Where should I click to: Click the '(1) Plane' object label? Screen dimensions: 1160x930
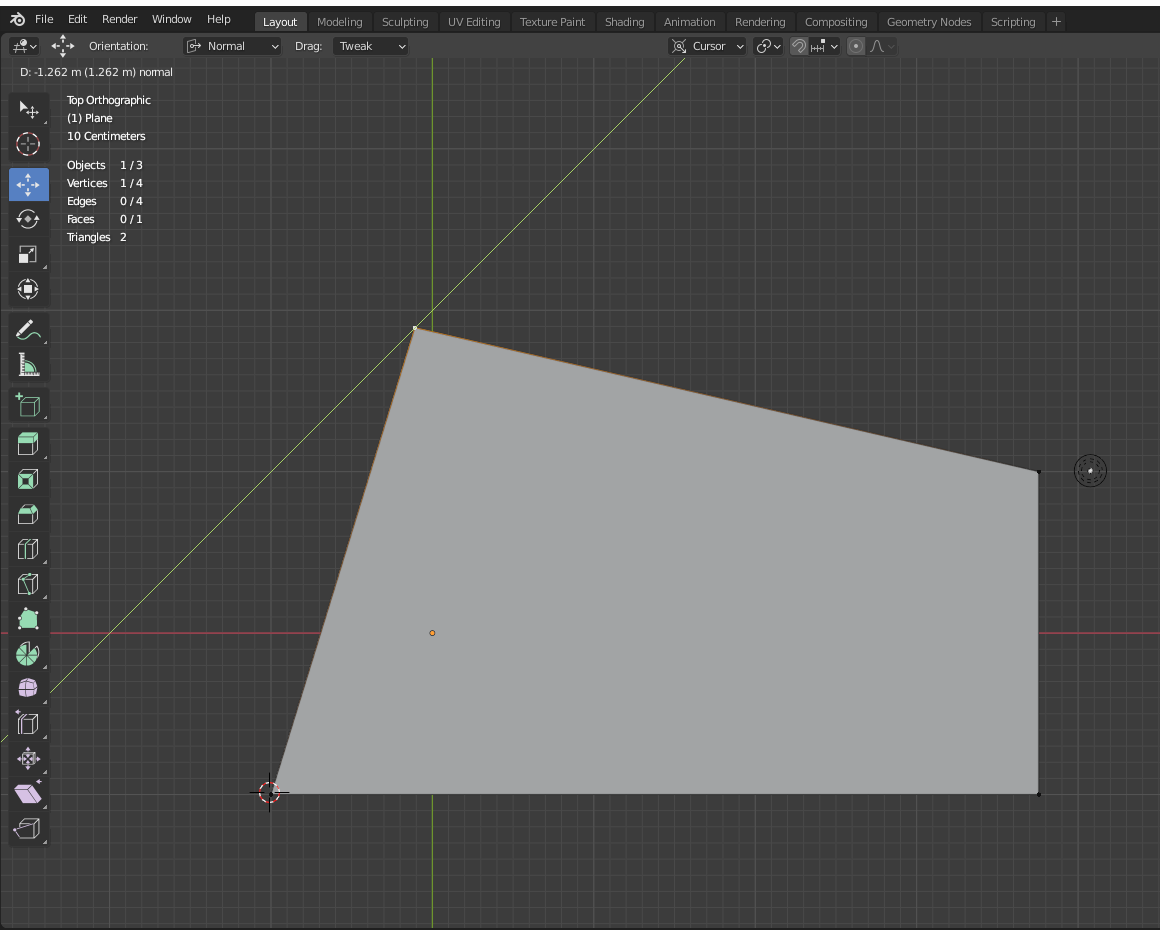(90, 118)
